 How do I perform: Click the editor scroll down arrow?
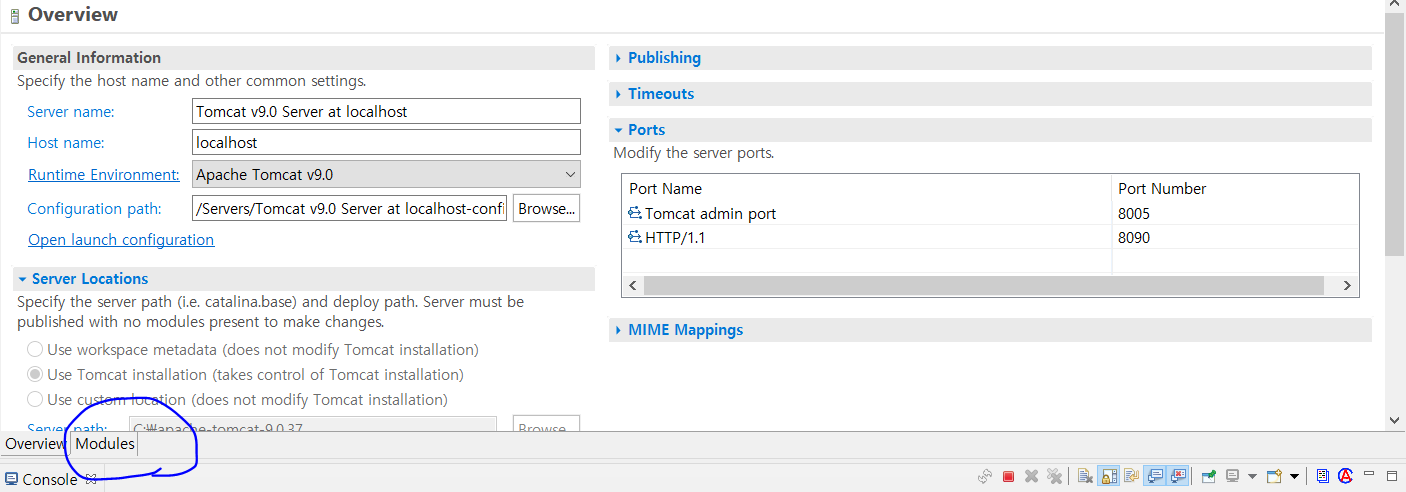pos(1395,421)
